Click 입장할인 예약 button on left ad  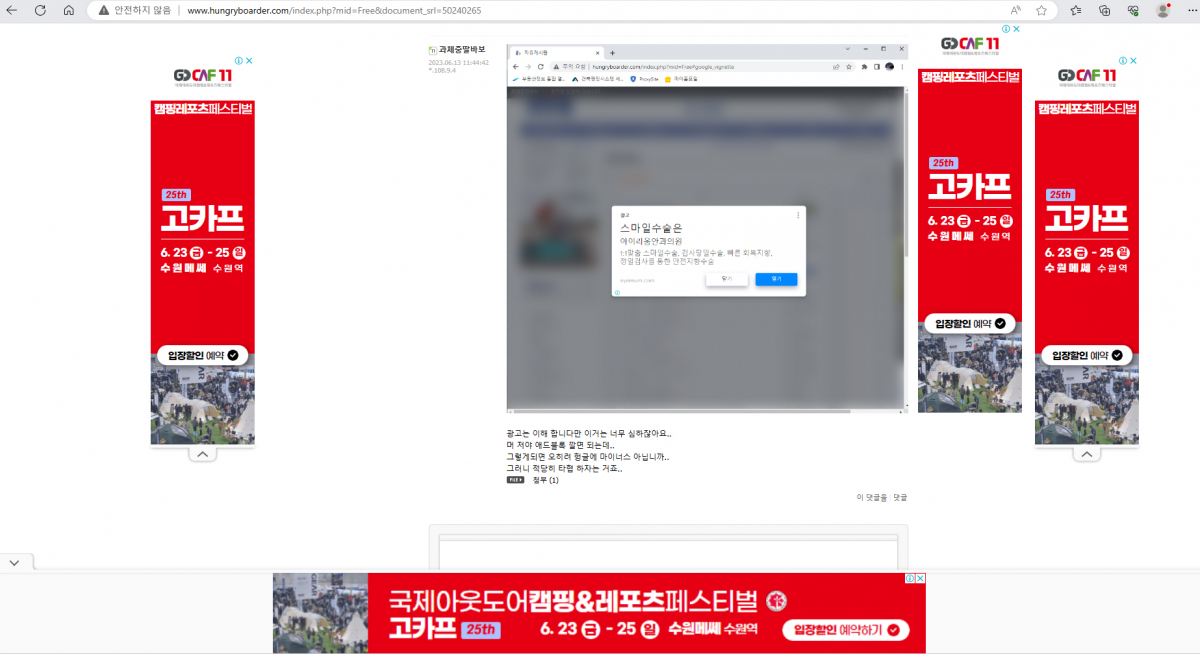pos(203,355)
